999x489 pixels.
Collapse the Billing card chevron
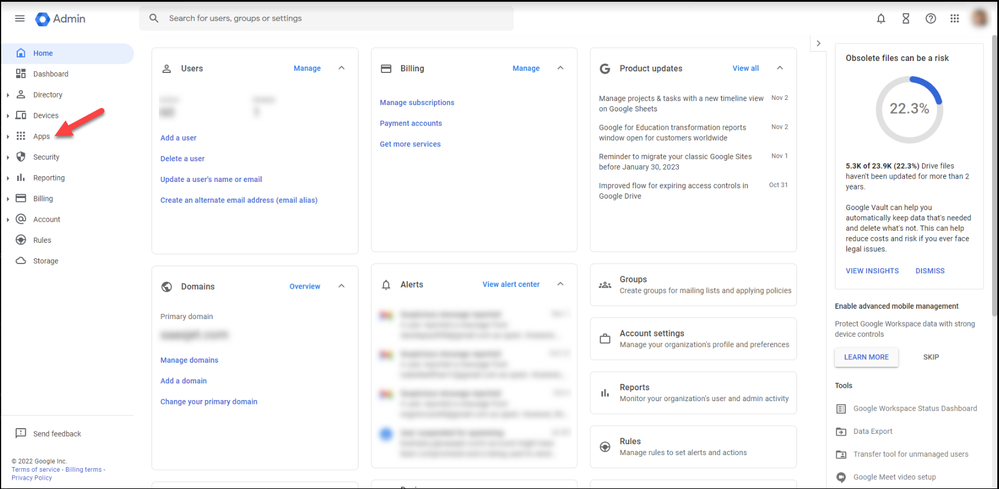coord(561,68)
